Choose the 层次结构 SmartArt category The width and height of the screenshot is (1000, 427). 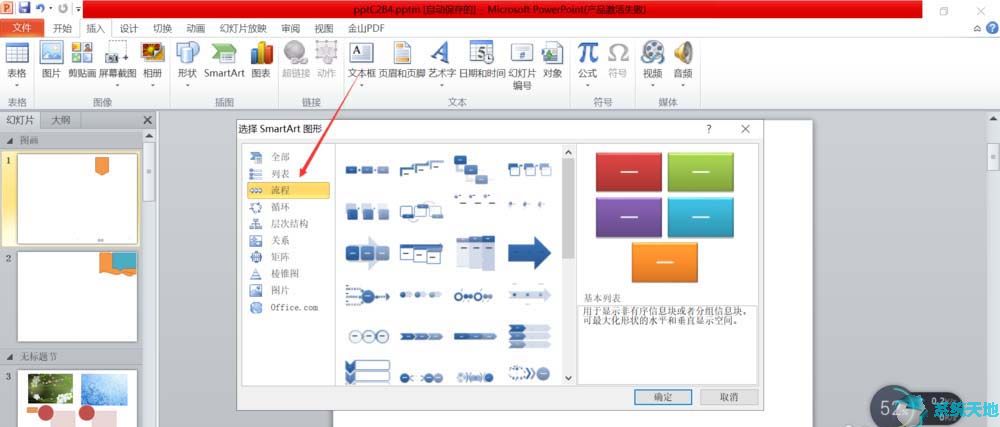coord(289,224)
